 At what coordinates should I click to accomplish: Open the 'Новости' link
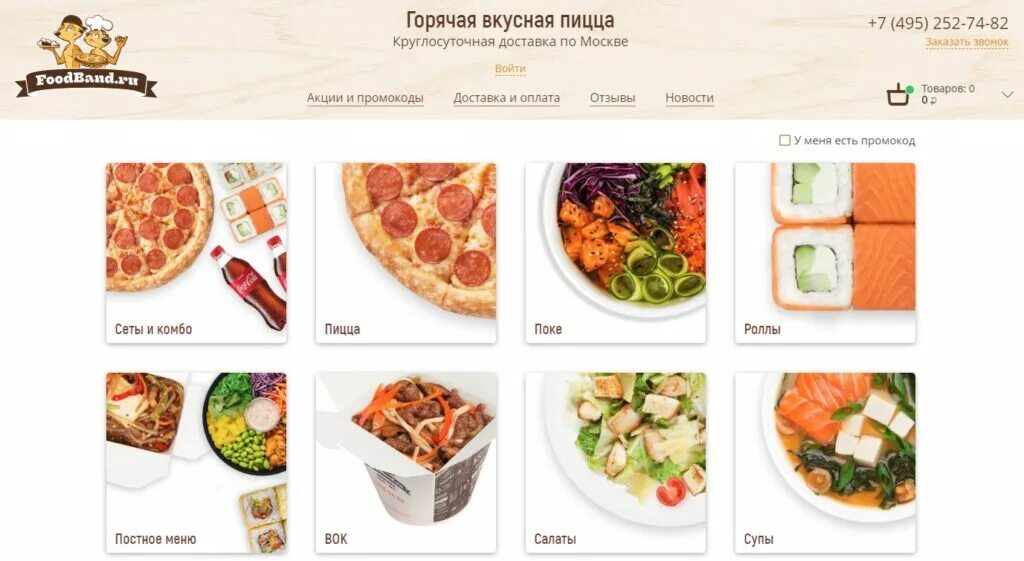click(x=689, y=98)
